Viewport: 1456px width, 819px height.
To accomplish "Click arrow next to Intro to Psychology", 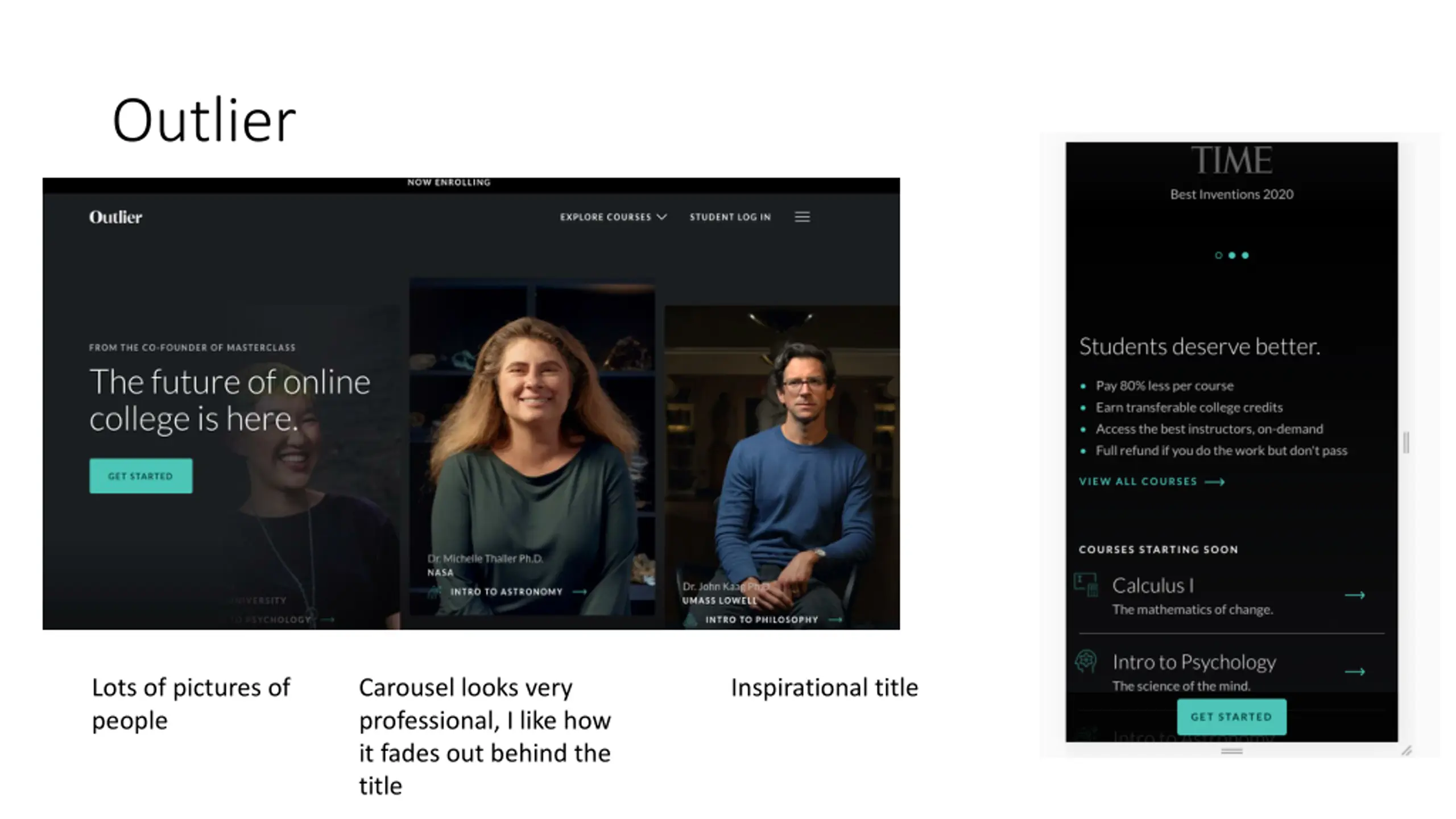I will pos(1355,672).
